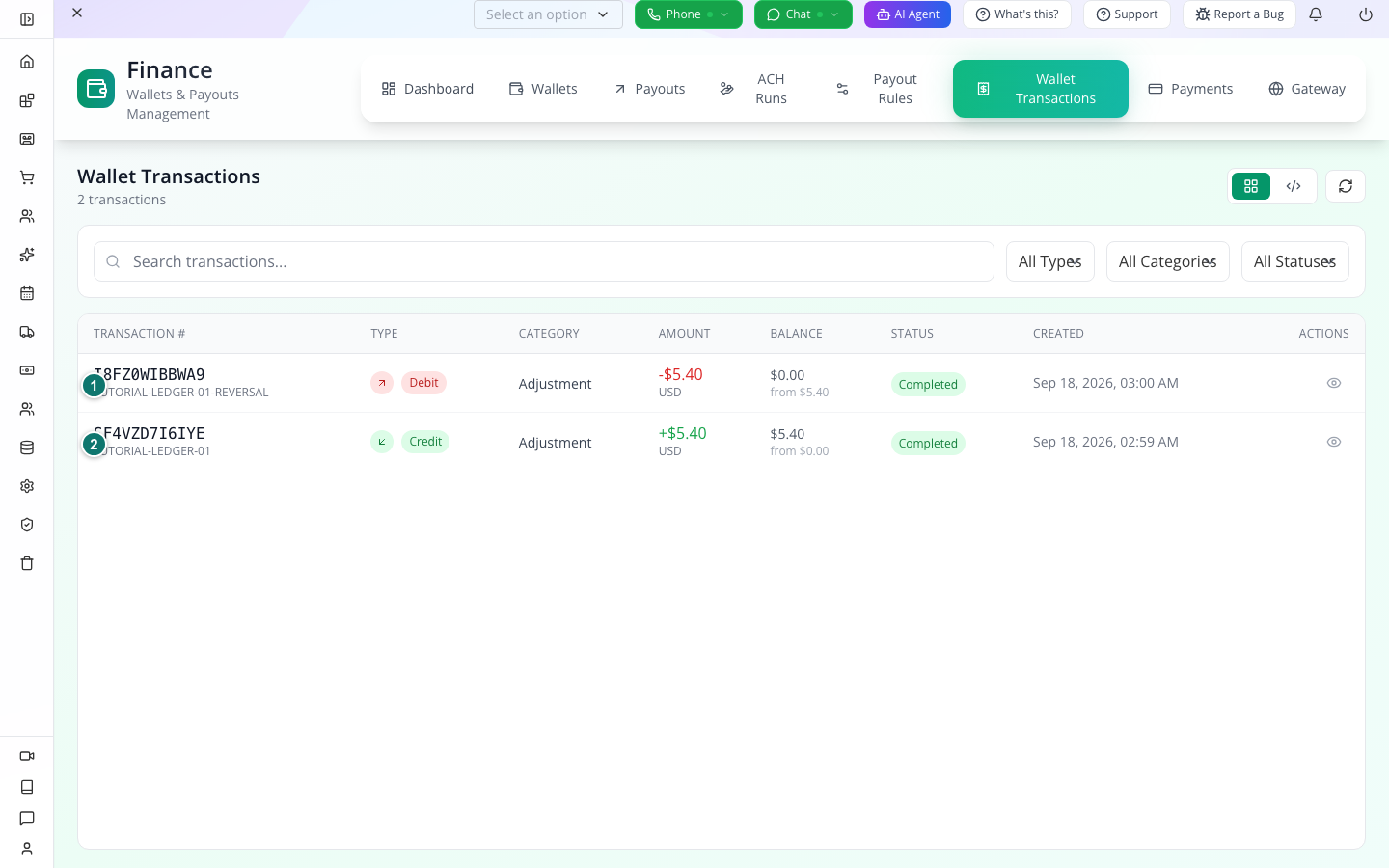
Task: Open the calendar sidebar icon
Action: (27, 293)
